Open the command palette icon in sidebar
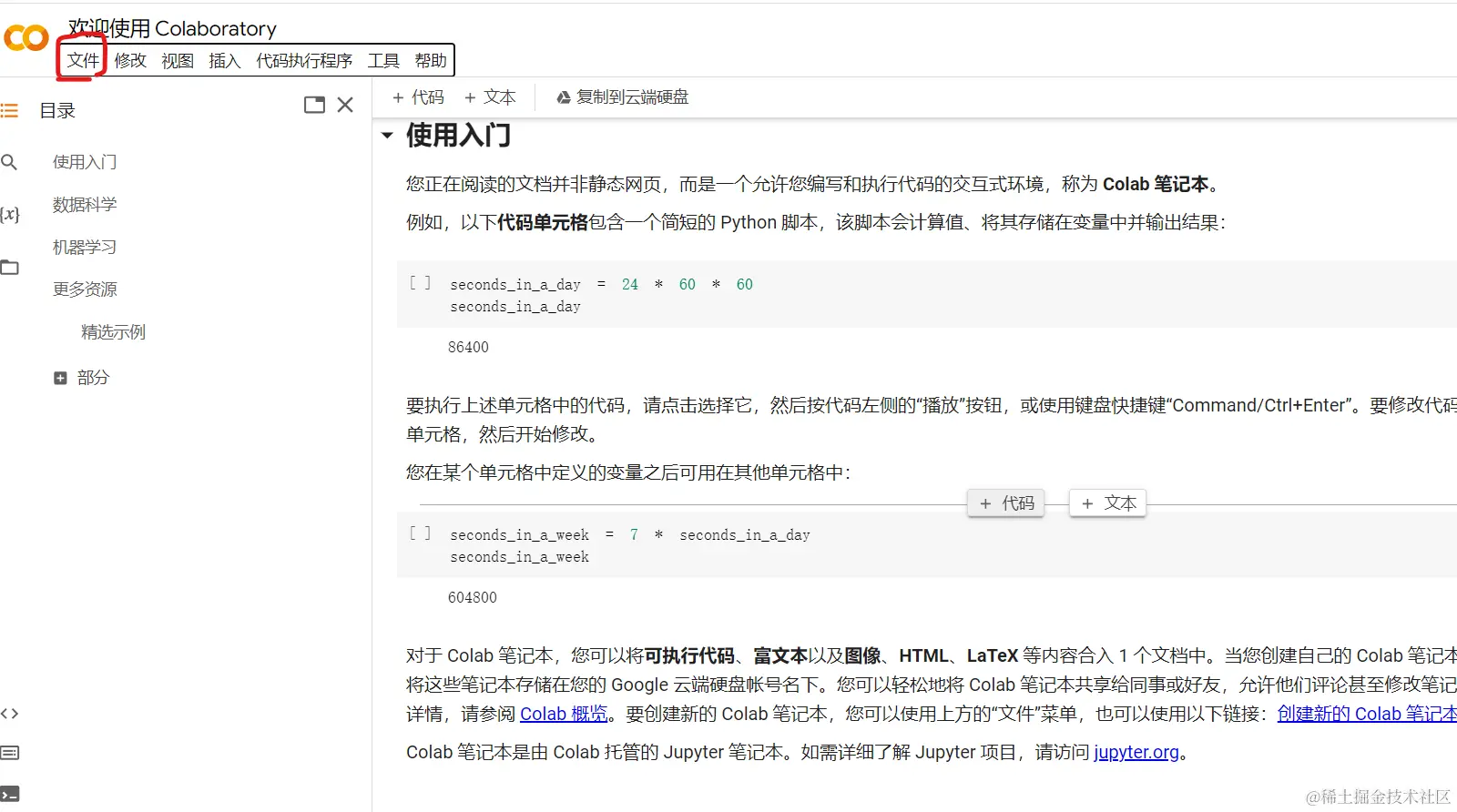 tap(9, 753)
